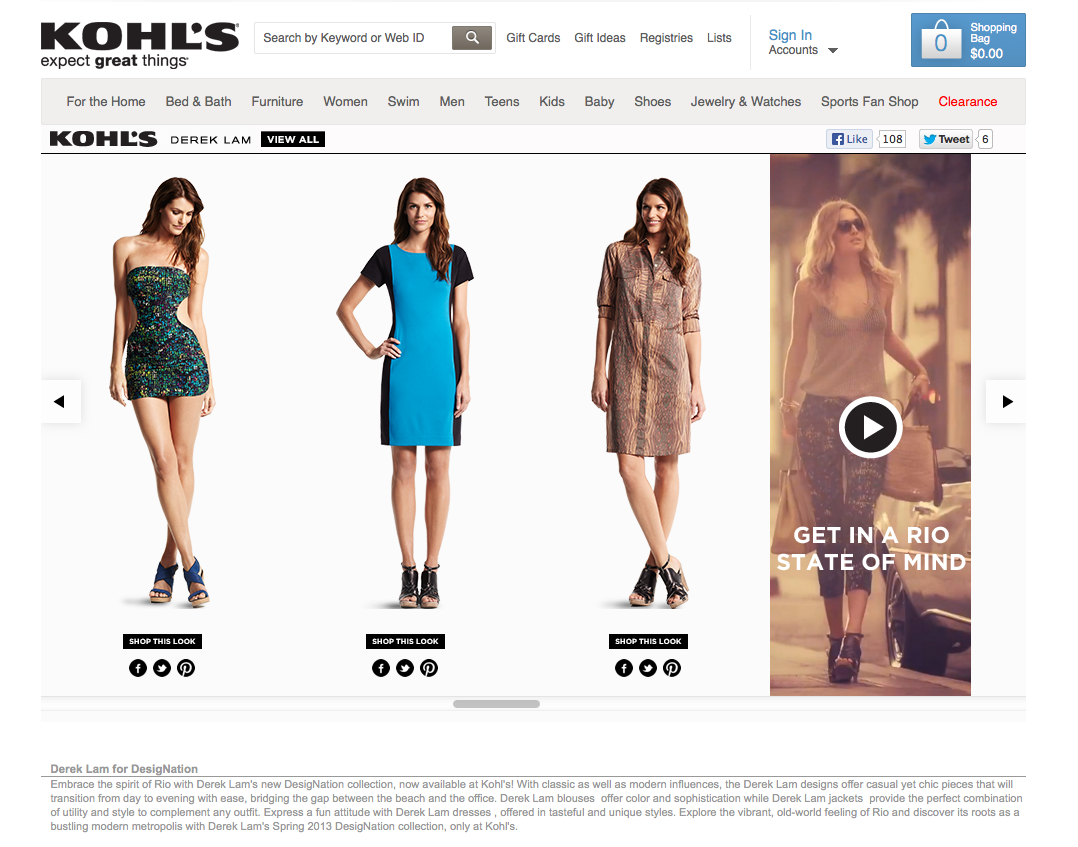Open the Shoes menu
Screen dimensions: 1078x847
coord(652,102)
